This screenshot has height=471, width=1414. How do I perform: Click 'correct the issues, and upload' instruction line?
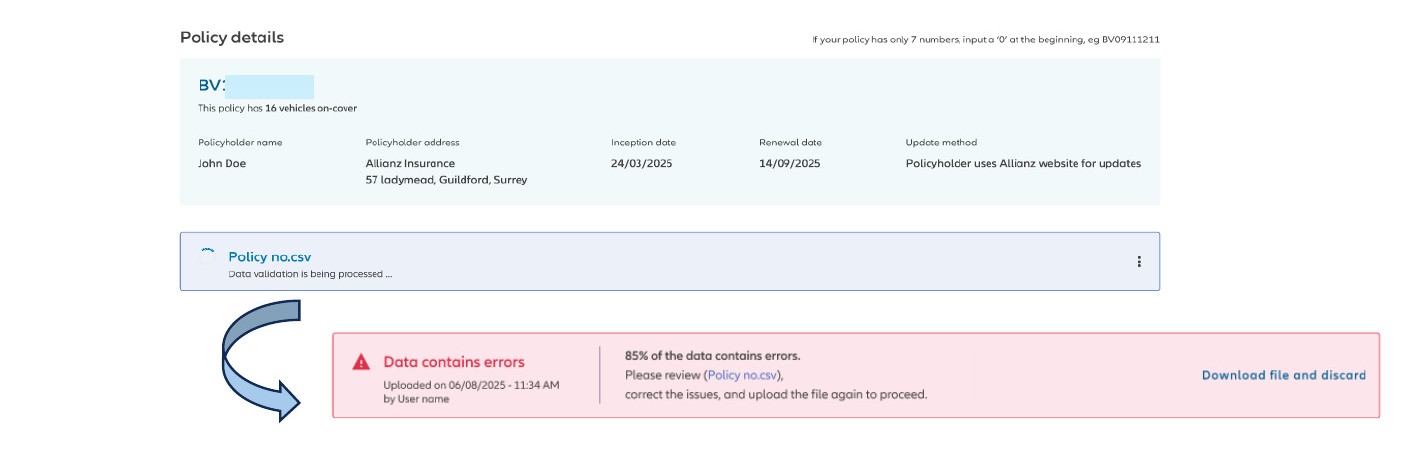point(776,394)
